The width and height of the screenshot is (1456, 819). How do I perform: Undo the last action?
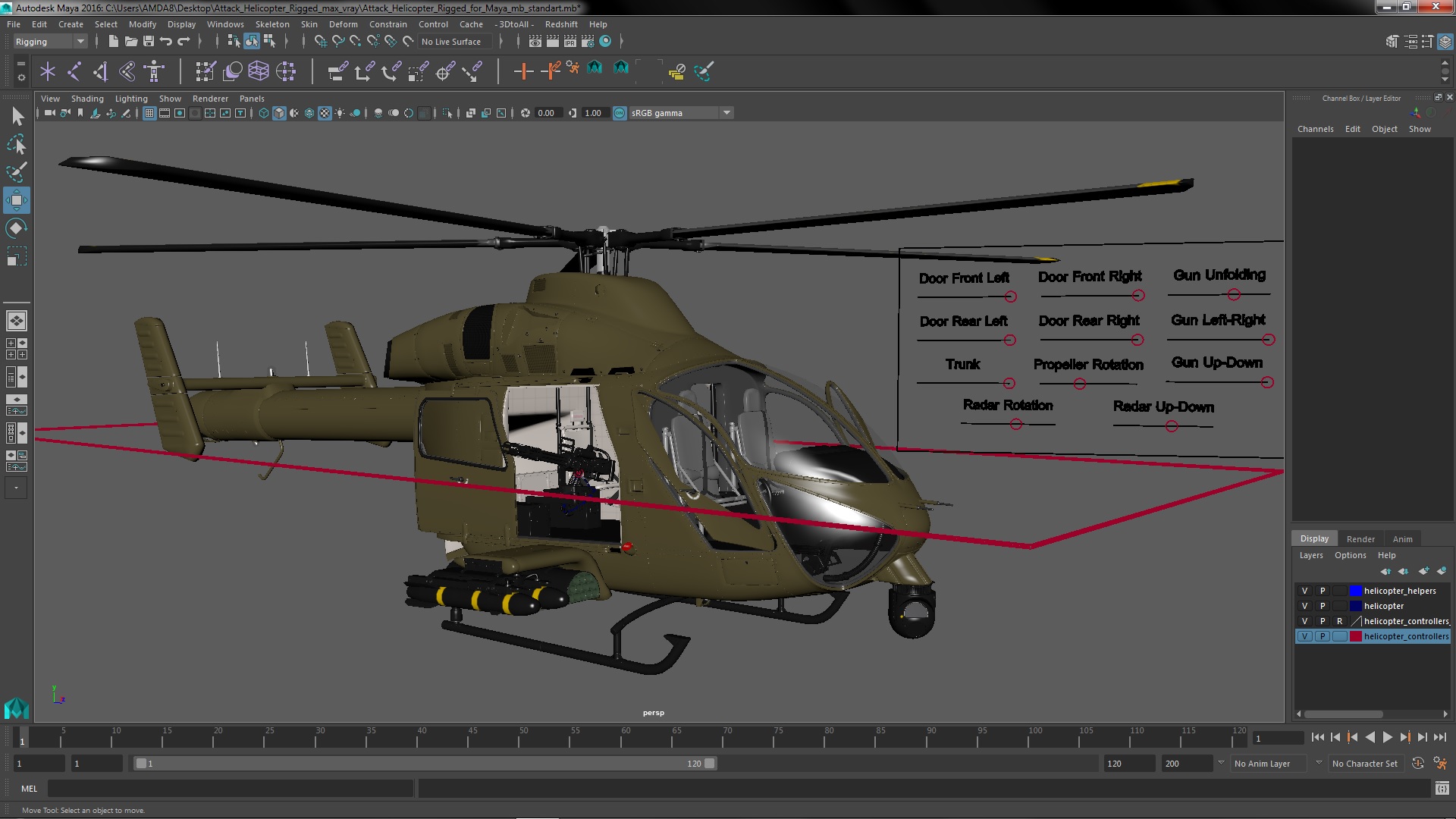coord(166,42)
